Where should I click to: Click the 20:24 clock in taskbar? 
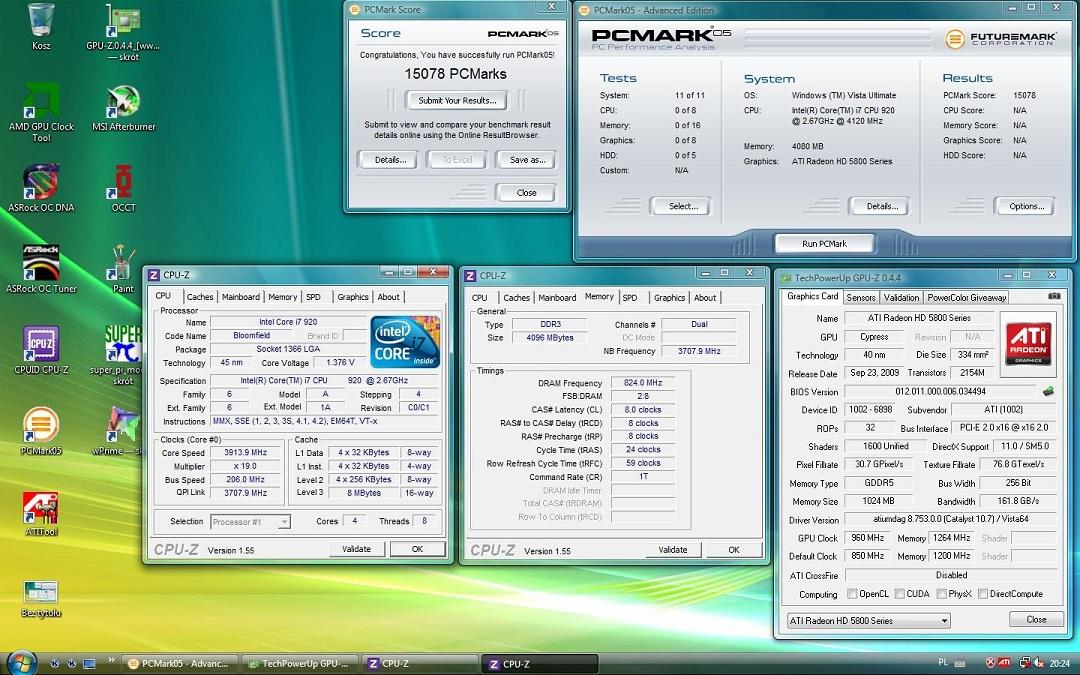(x=1059, y=664)
